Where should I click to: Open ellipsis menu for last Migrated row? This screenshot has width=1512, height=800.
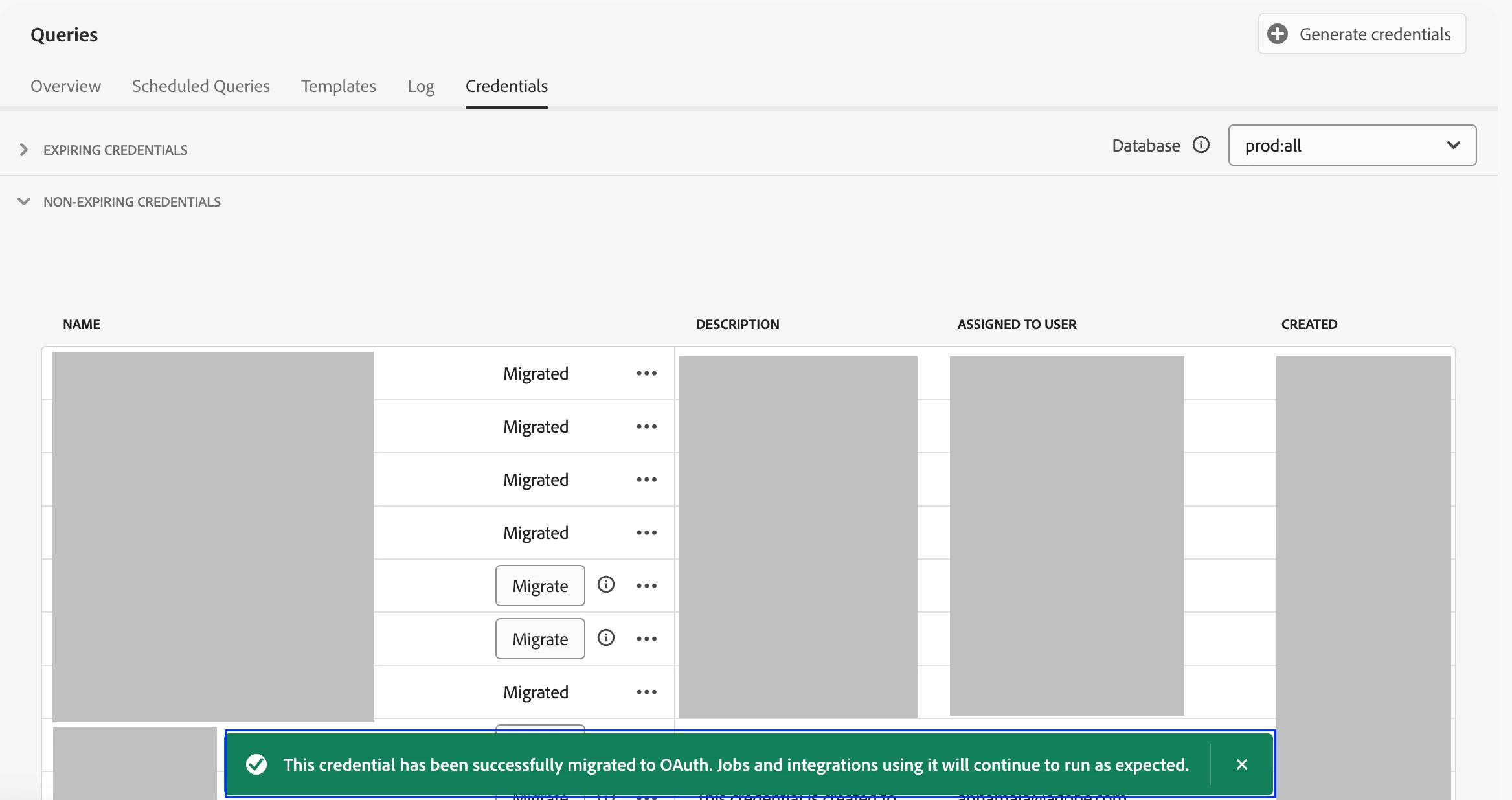coord(646,692)
